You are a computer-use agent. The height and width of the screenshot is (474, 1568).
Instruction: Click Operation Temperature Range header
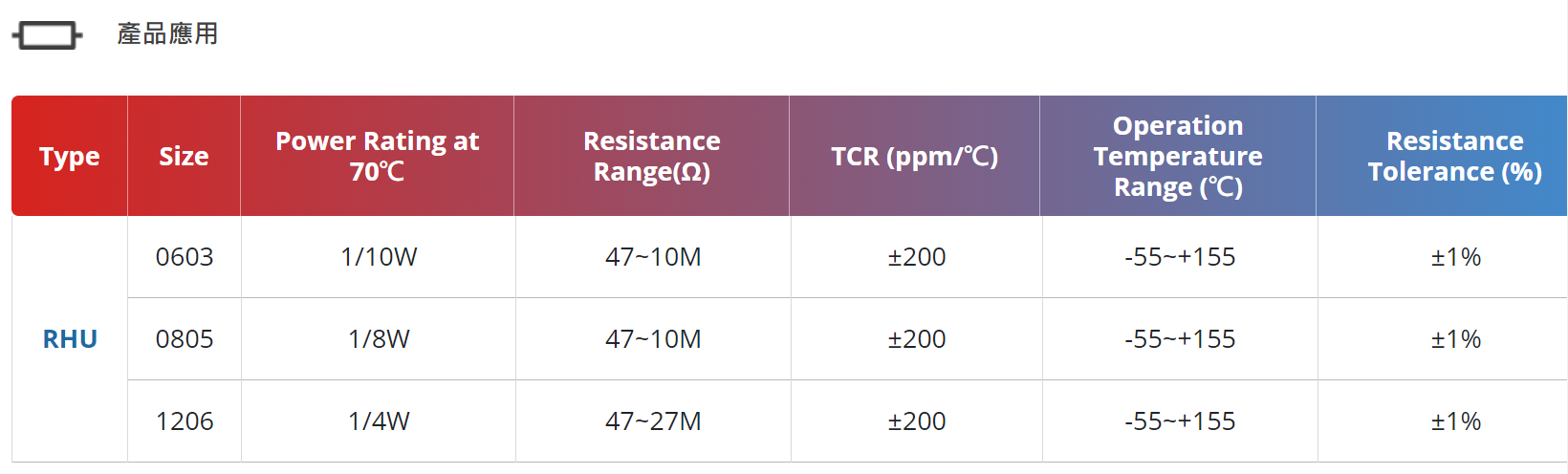(1178, 156)
